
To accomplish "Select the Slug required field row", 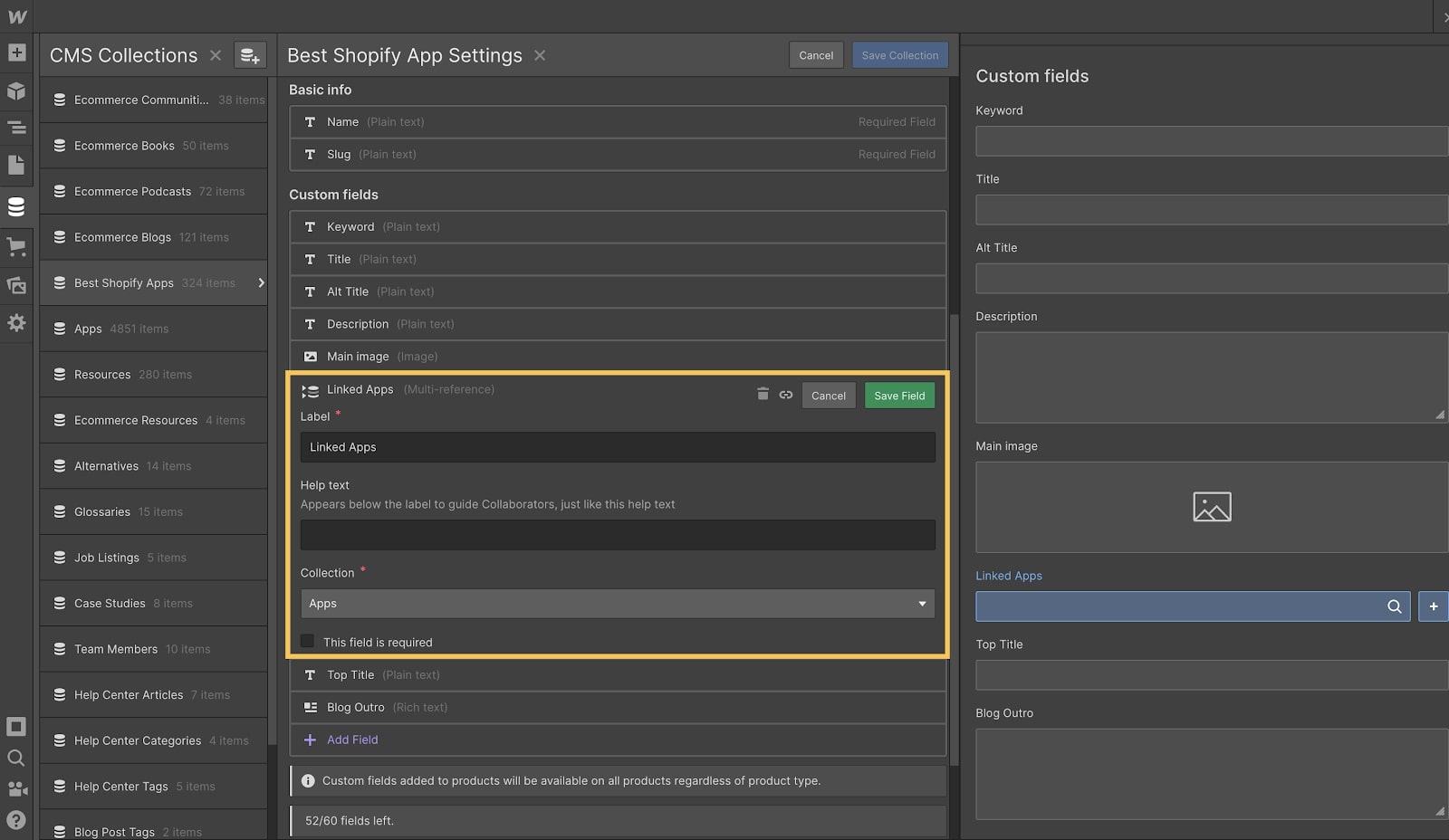I will 618,154.
